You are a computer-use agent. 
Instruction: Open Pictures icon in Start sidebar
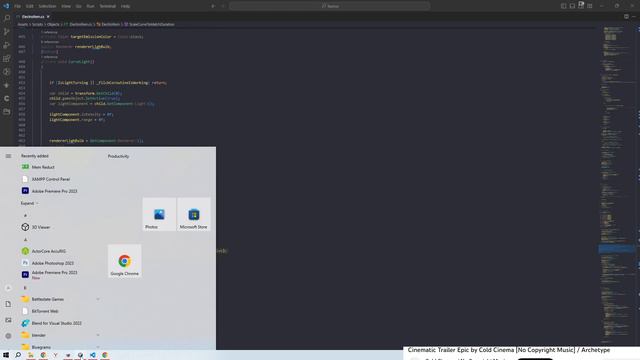(8, 320)
